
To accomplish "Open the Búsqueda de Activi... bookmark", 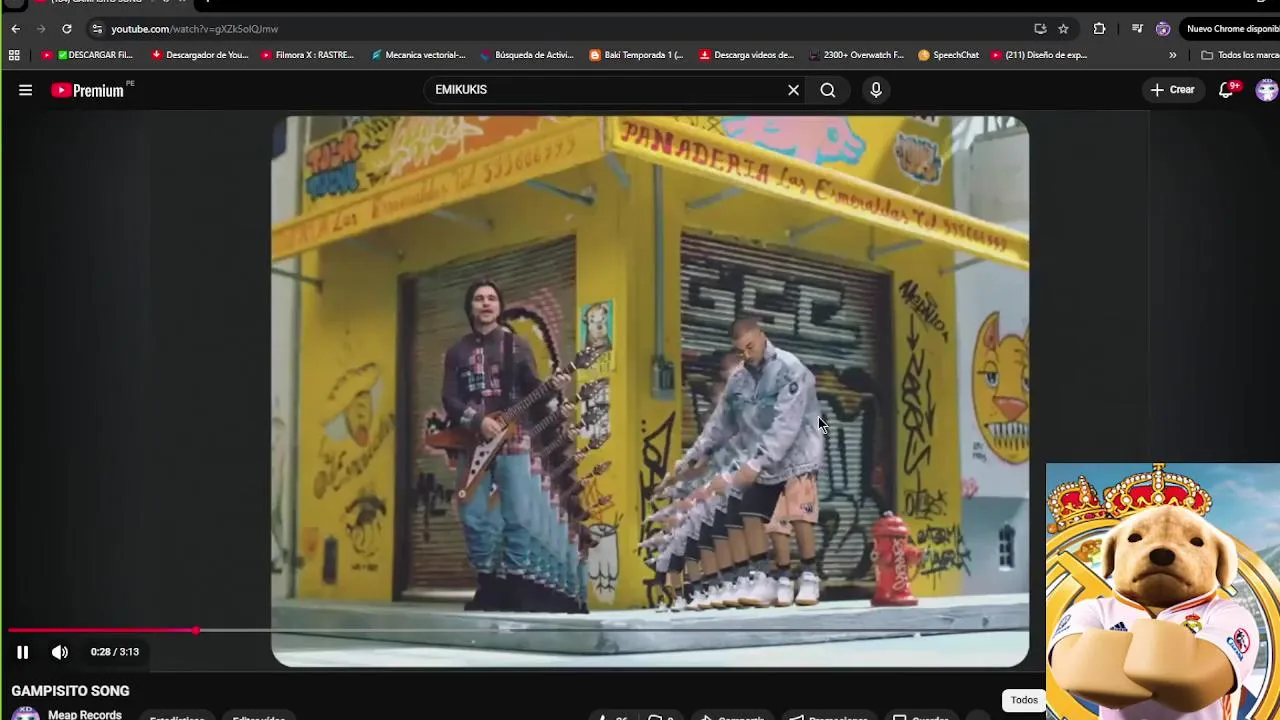I will point(527,55).
